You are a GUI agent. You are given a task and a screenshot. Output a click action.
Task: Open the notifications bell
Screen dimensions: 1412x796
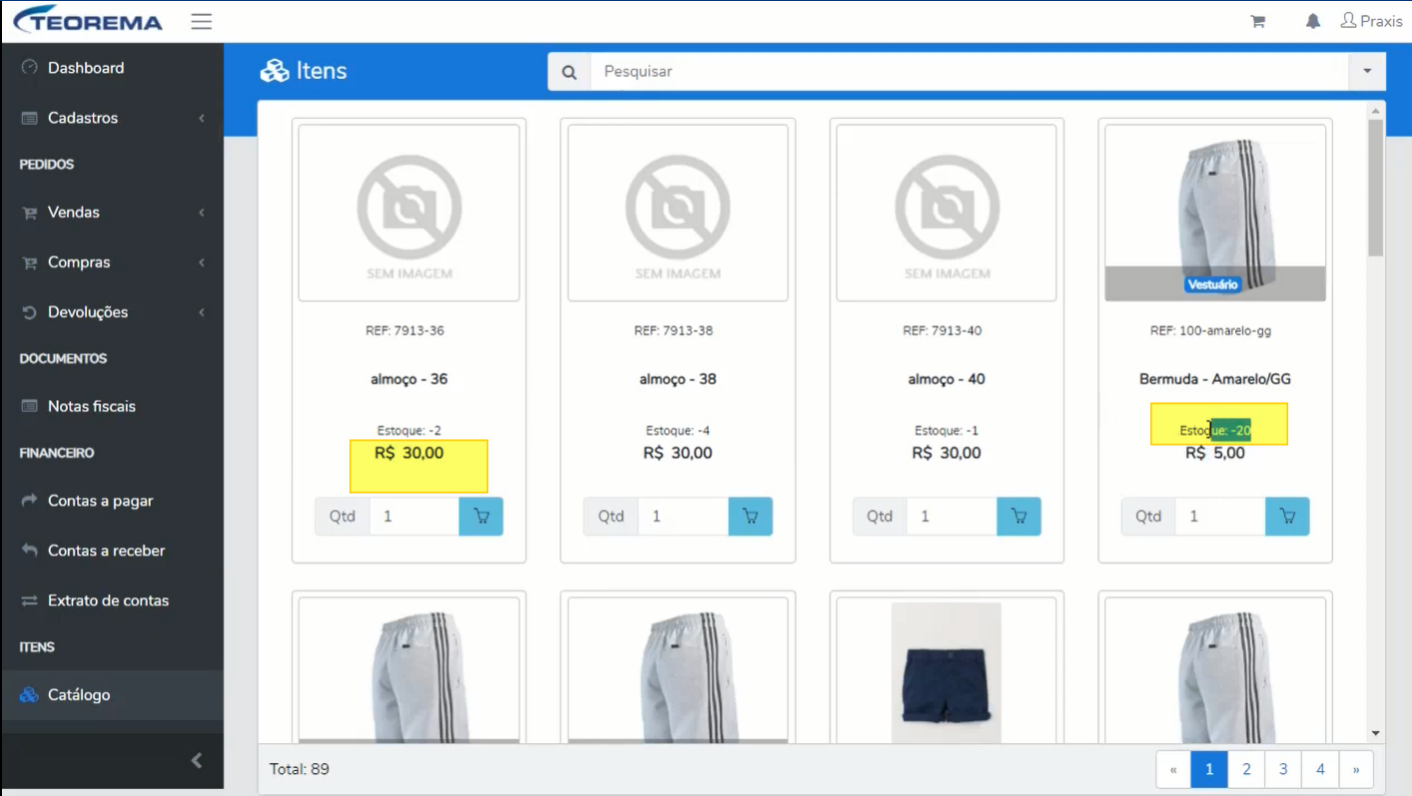(1313, 21)
